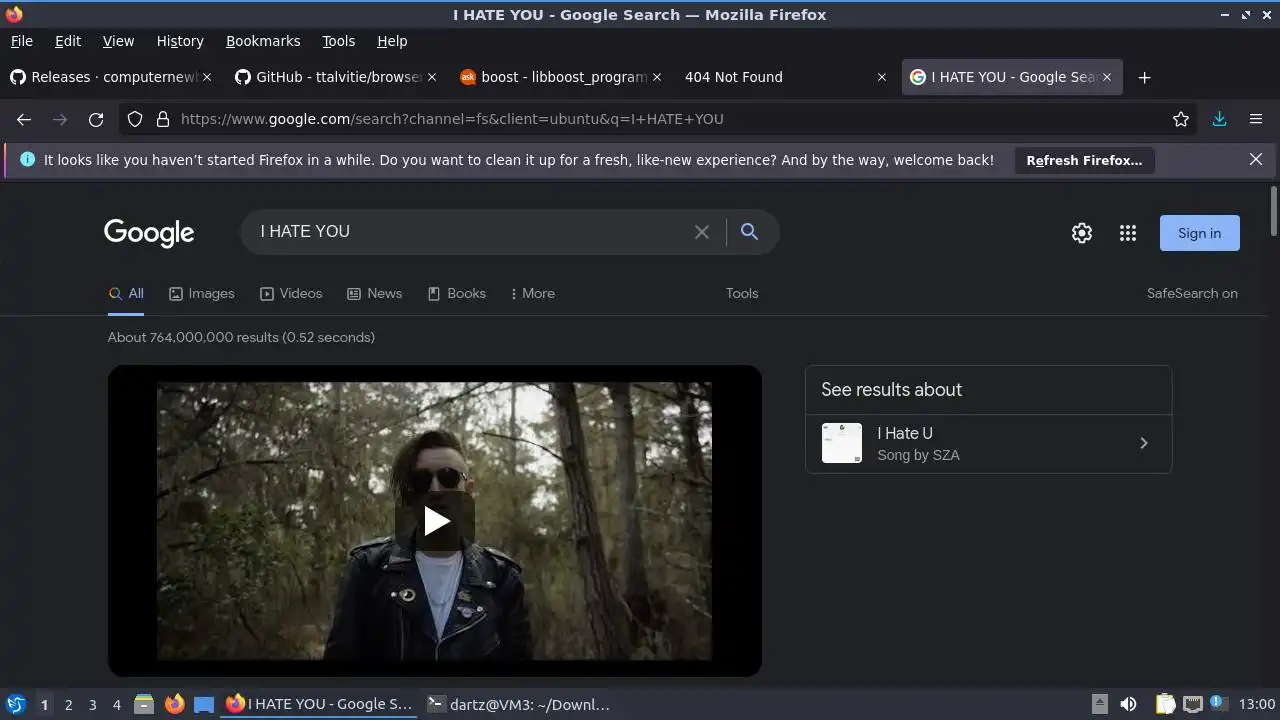The height and width of the screenshot is (720, 1280).
Task: Click I Hate U album thumbnail
Action: coord(841,443)
